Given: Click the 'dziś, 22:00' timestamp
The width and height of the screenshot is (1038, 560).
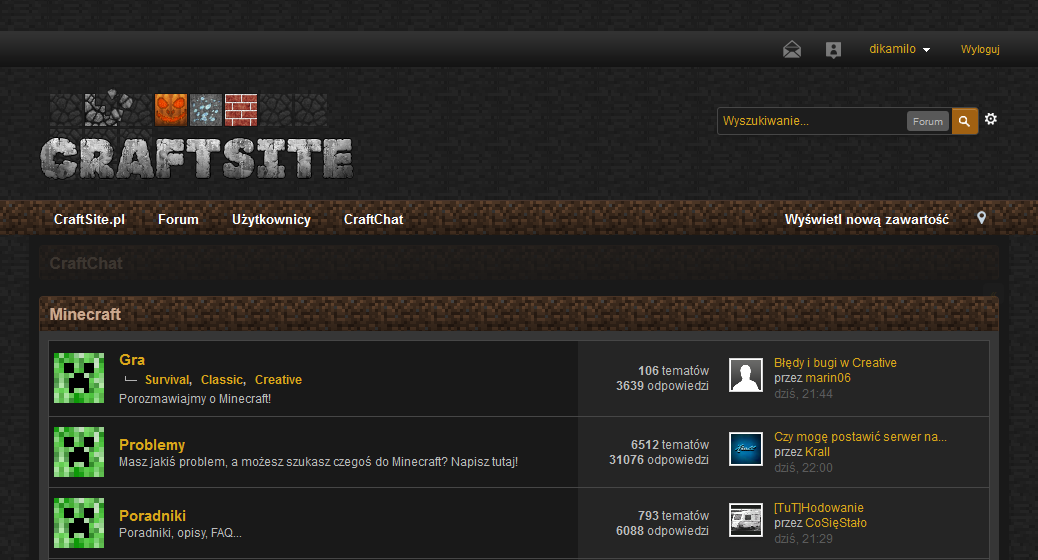Looking at the screenshot, I should point(803,468).
